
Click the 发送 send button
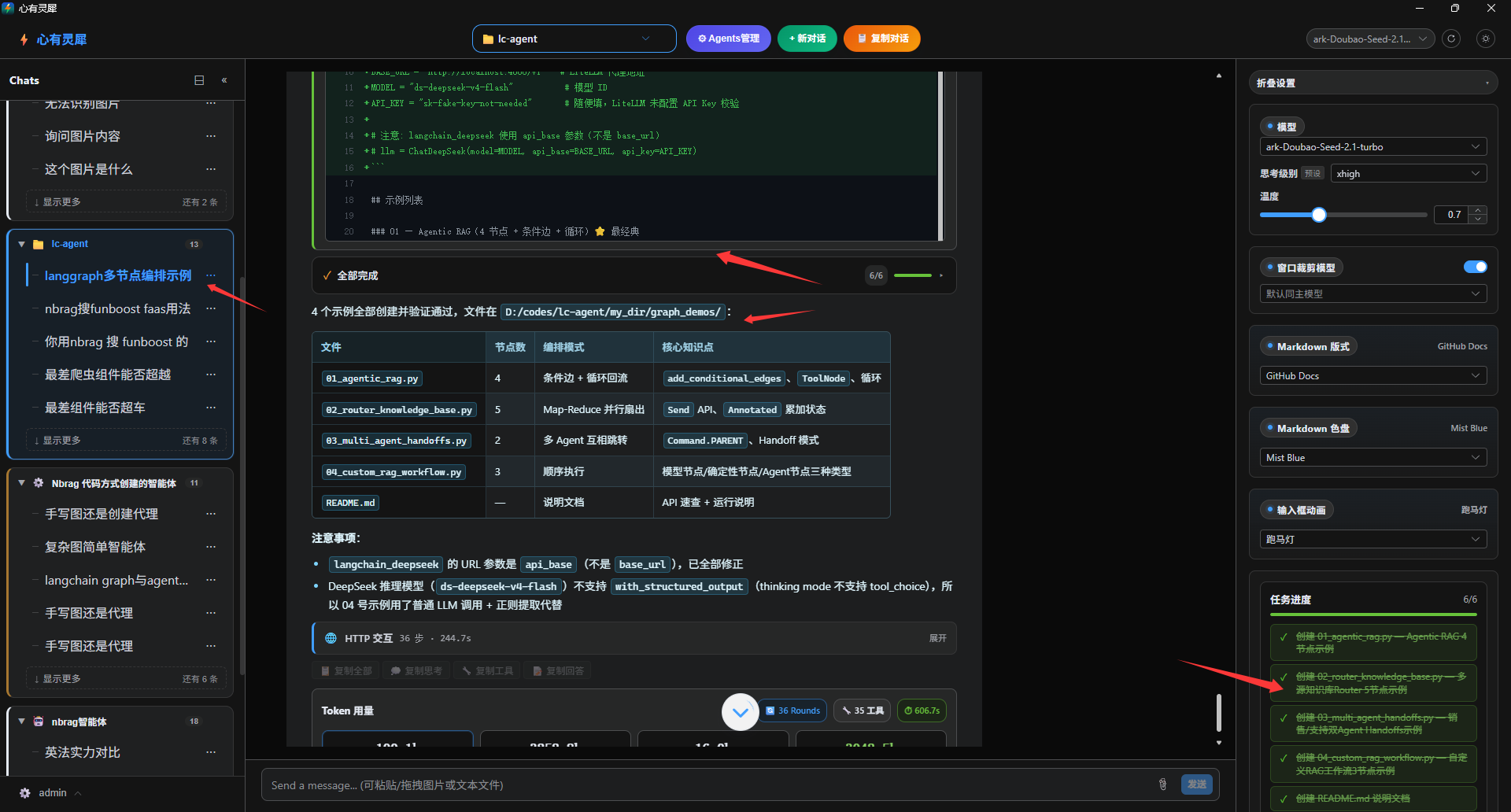click(x=1197, y=784)
